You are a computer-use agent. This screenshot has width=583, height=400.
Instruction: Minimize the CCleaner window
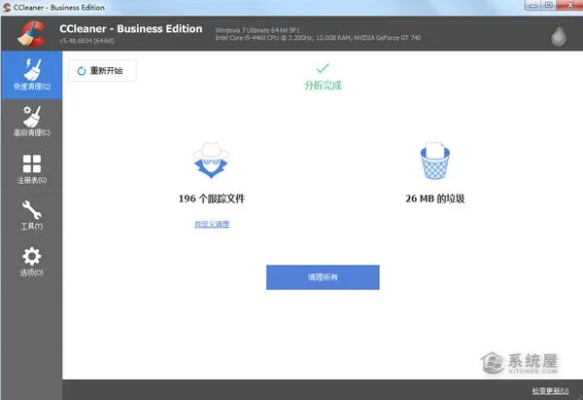pos(532,5)
